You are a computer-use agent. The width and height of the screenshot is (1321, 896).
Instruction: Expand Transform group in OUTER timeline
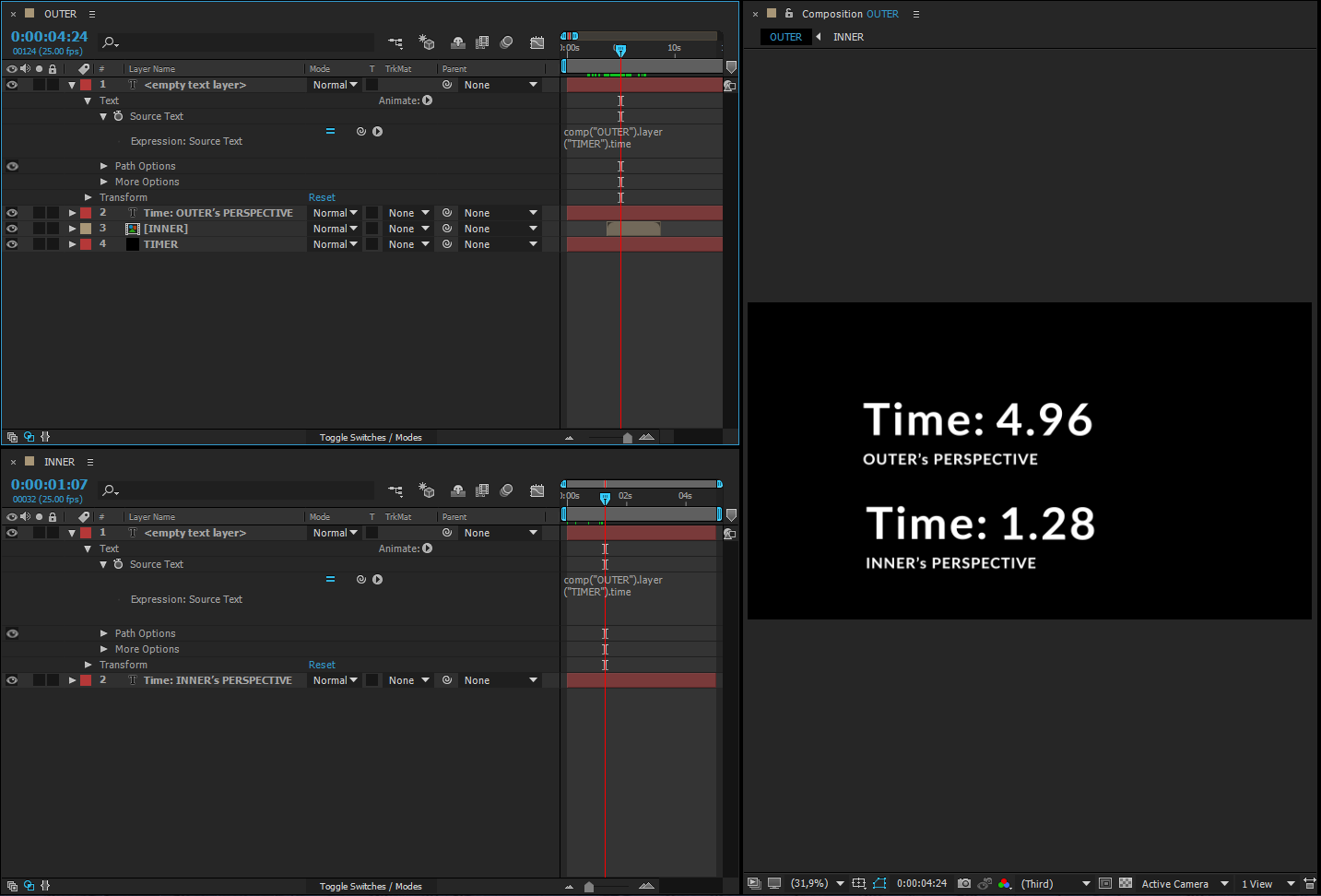[88, 197]
